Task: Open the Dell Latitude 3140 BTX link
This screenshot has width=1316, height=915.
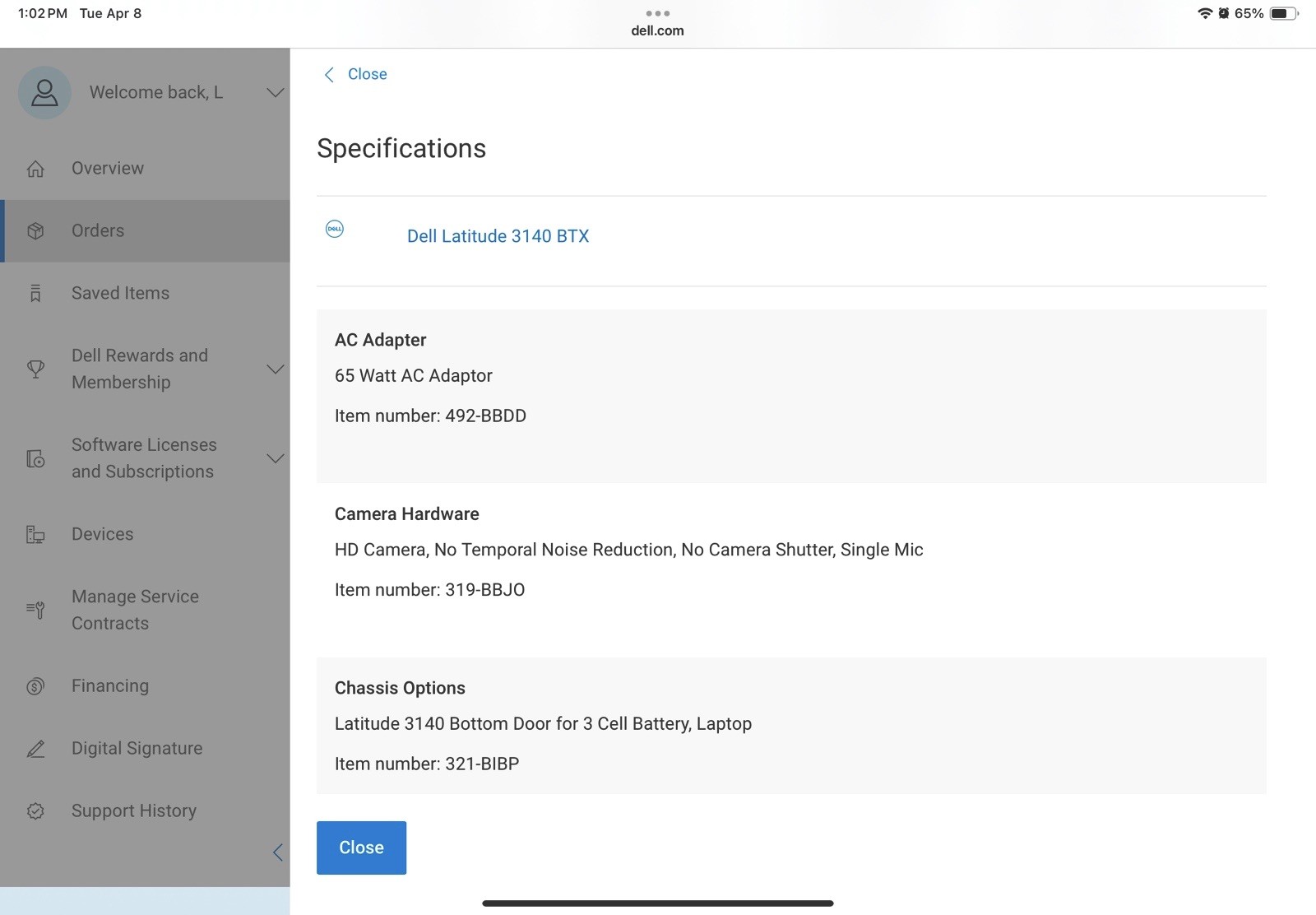Action: tap(498, 236)
